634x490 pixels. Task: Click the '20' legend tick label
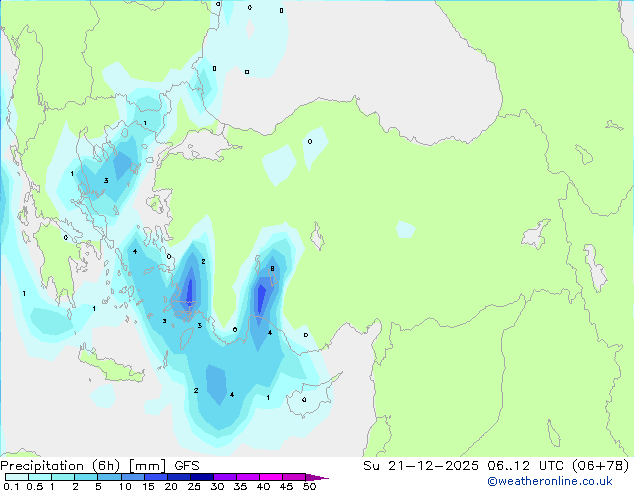[171, 486]
